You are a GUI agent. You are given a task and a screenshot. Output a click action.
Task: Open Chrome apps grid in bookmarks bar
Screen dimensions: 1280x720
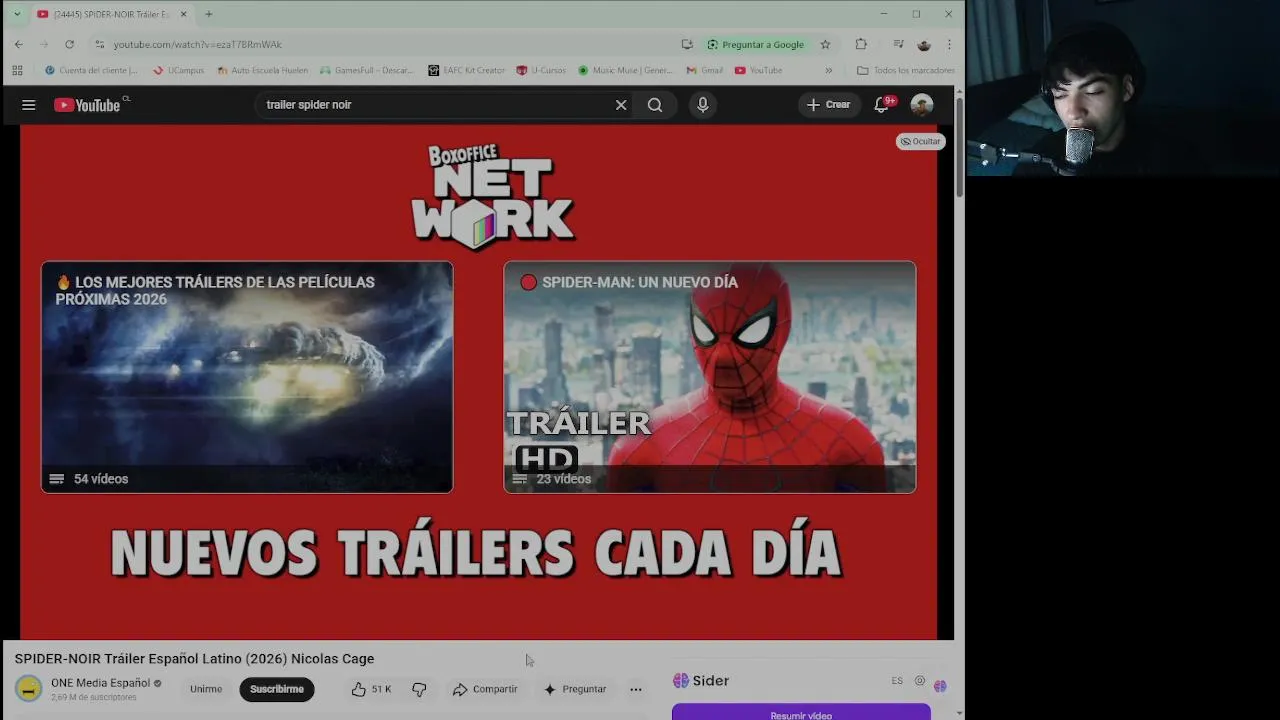(17, 70)
